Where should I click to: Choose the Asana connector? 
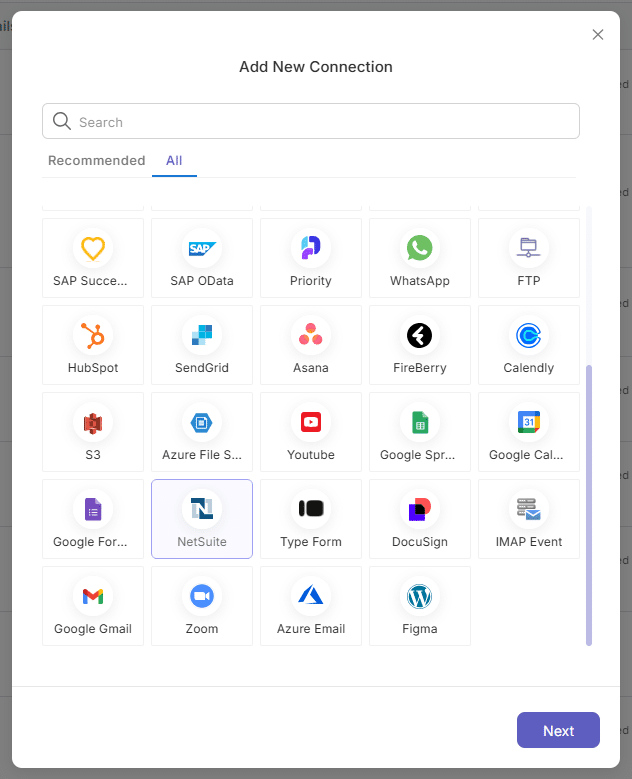coord(311,345)
